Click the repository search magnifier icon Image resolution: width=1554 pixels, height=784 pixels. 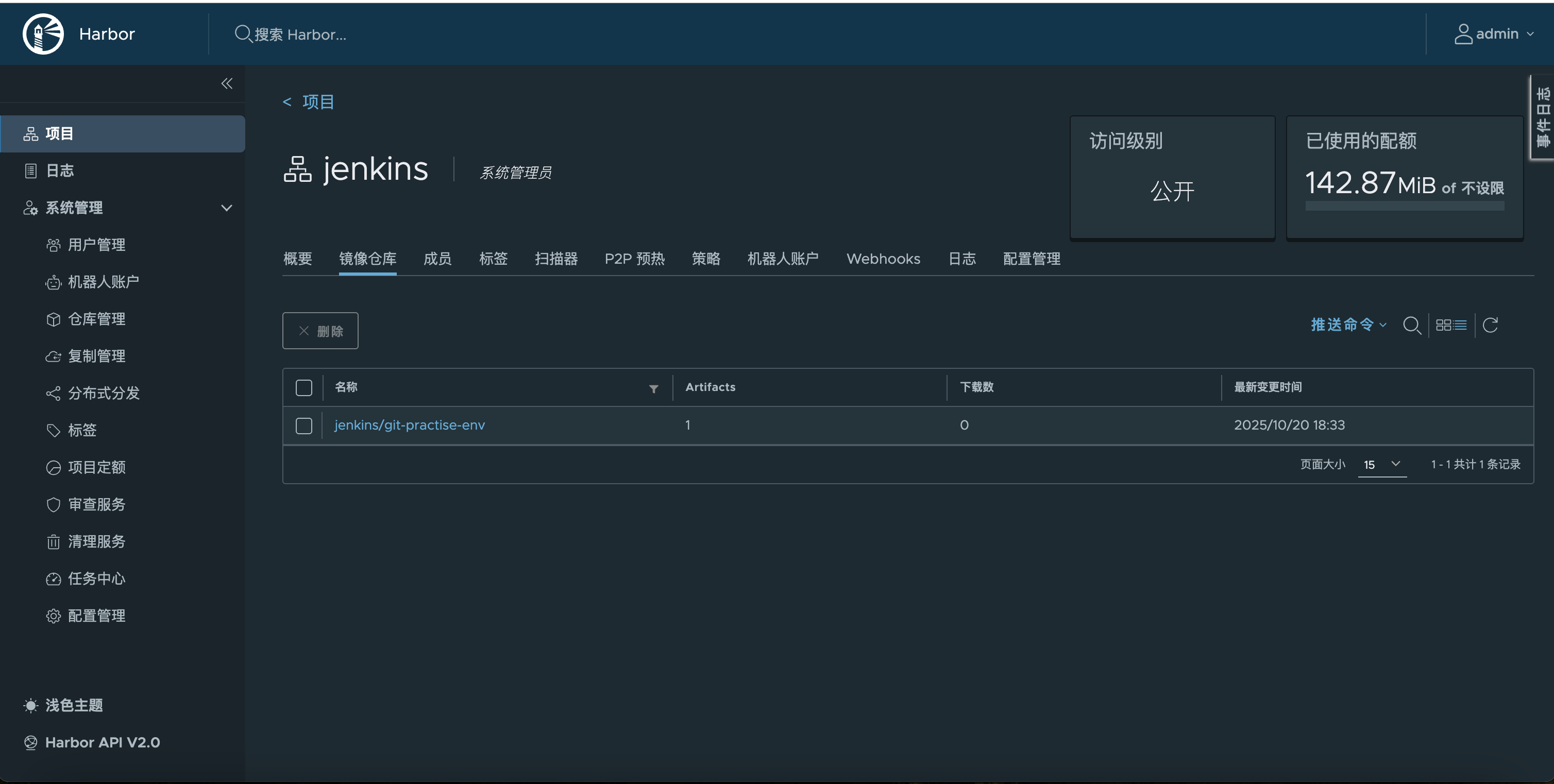[x=1412, y=325]
